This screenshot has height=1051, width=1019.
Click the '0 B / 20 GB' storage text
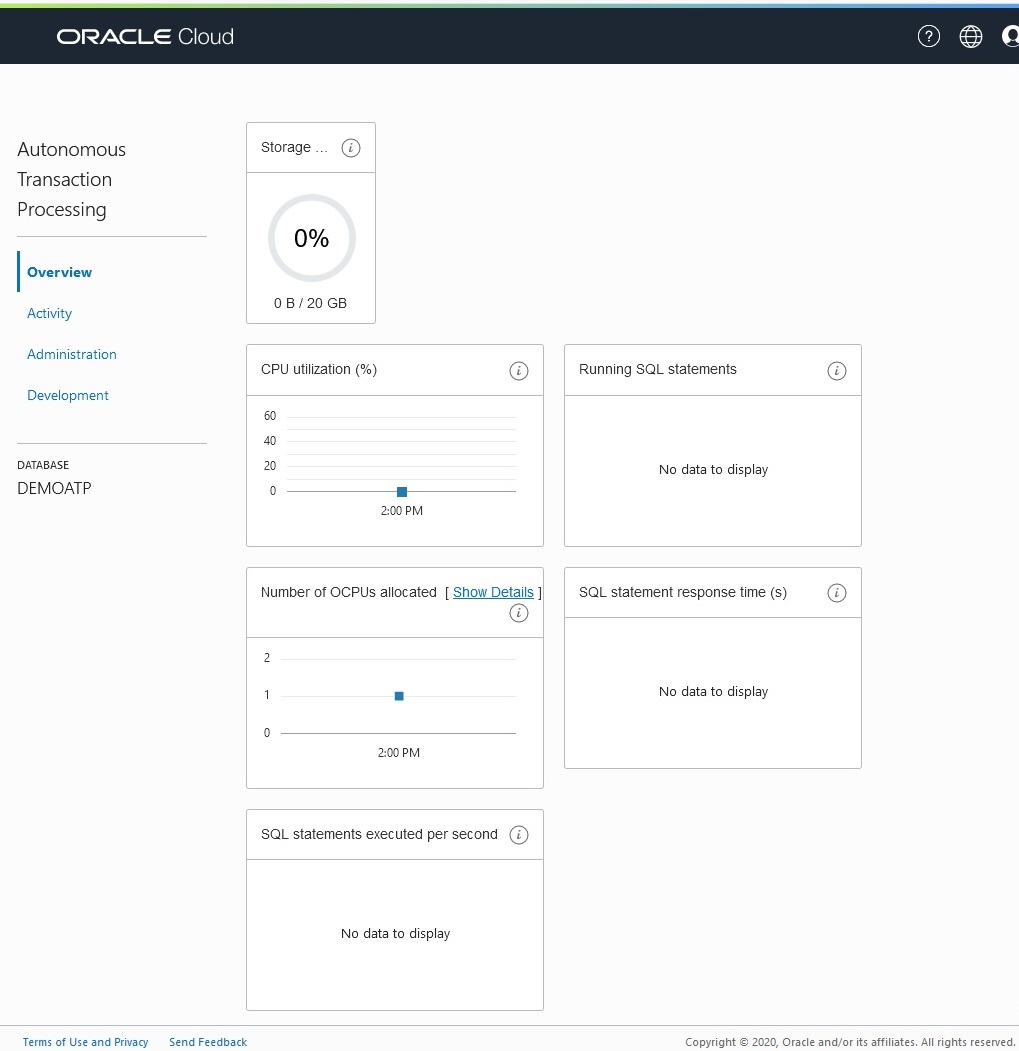click(310, 303)
